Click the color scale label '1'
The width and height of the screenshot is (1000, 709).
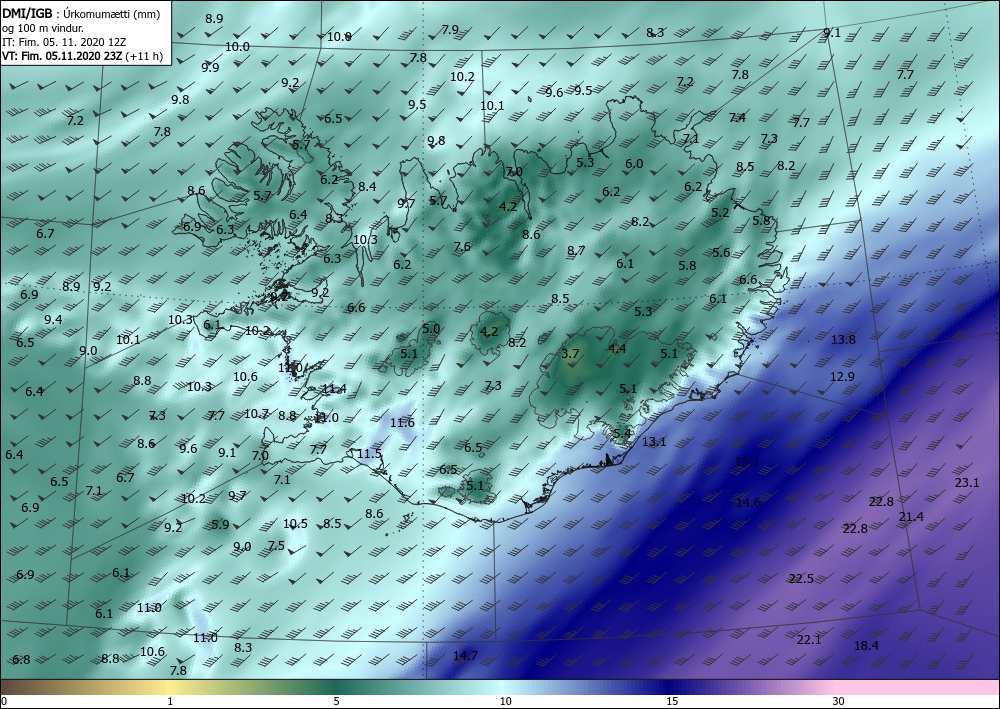pos(170,702)
